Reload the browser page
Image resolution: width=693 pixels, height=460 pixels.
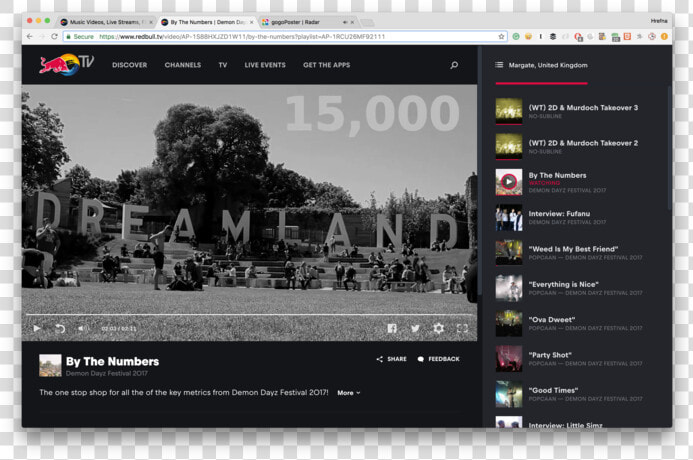coord(54,37)
